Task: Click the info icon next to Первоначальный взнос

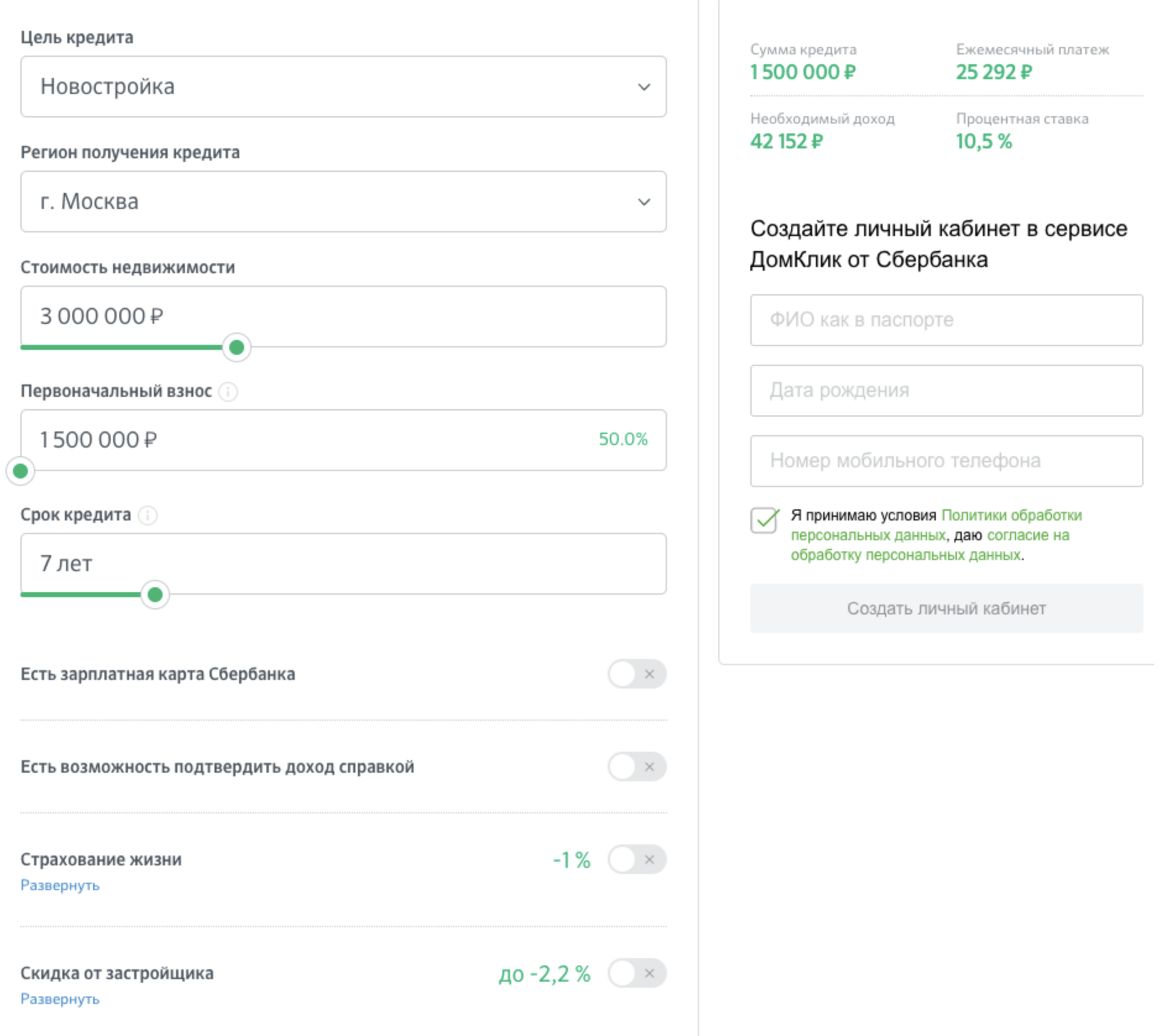Action: pos(228,392)
